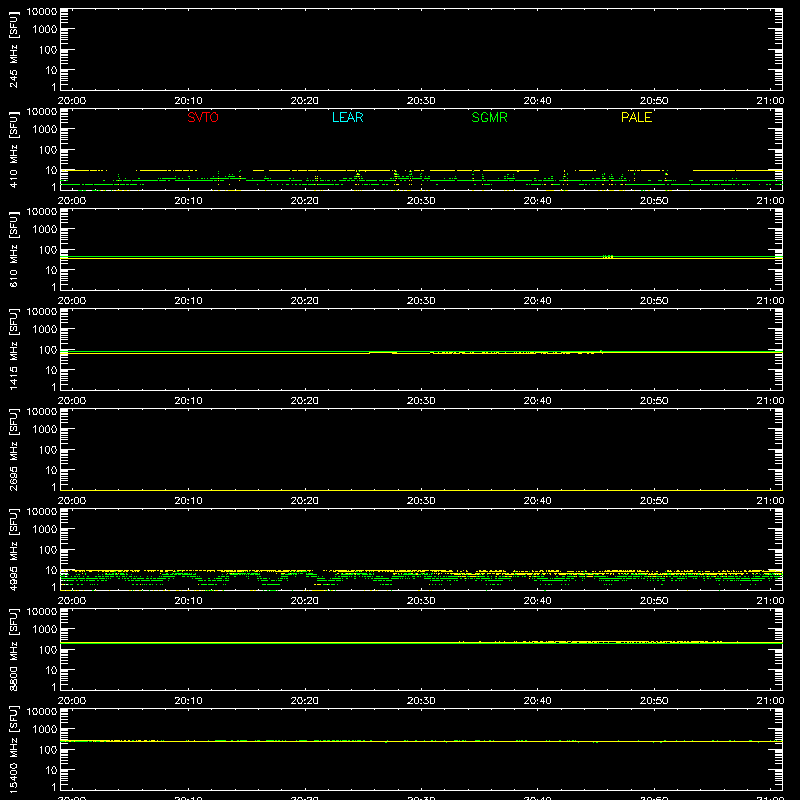
Task: Click the red SVTO legend label
Action: (x=203, y=117)
